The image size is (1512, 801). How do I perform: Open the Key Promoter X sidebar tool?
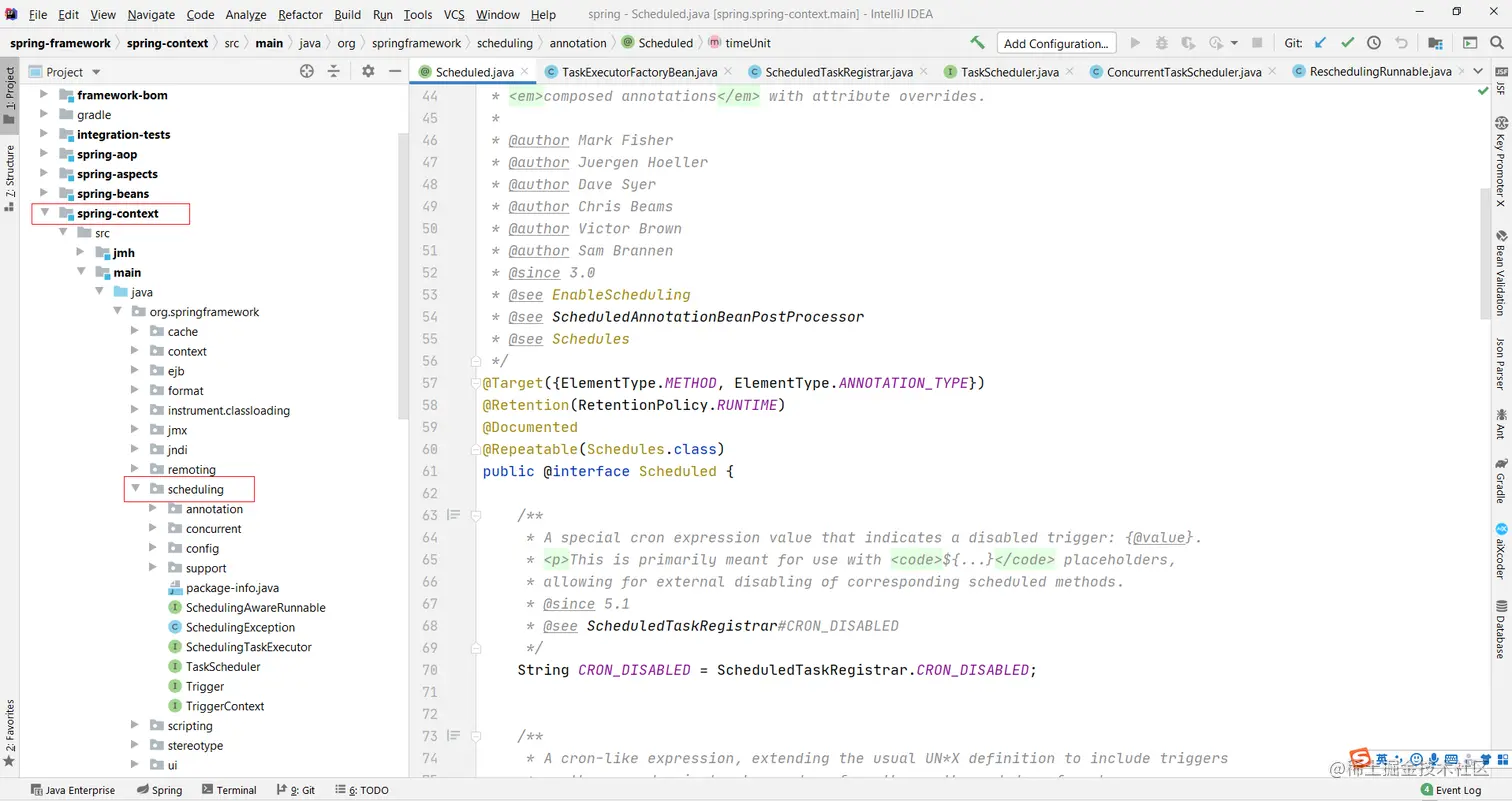click(x=1501, y=161)
